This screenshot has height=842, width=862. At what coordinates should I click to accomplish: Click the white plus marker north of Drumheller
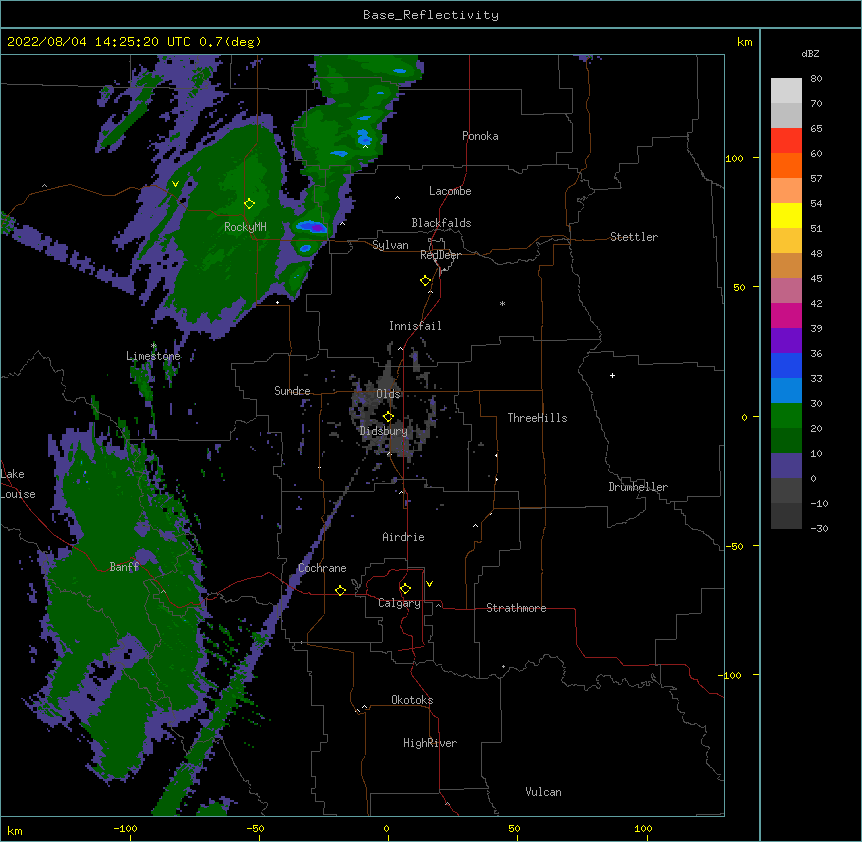click(612, 375)
